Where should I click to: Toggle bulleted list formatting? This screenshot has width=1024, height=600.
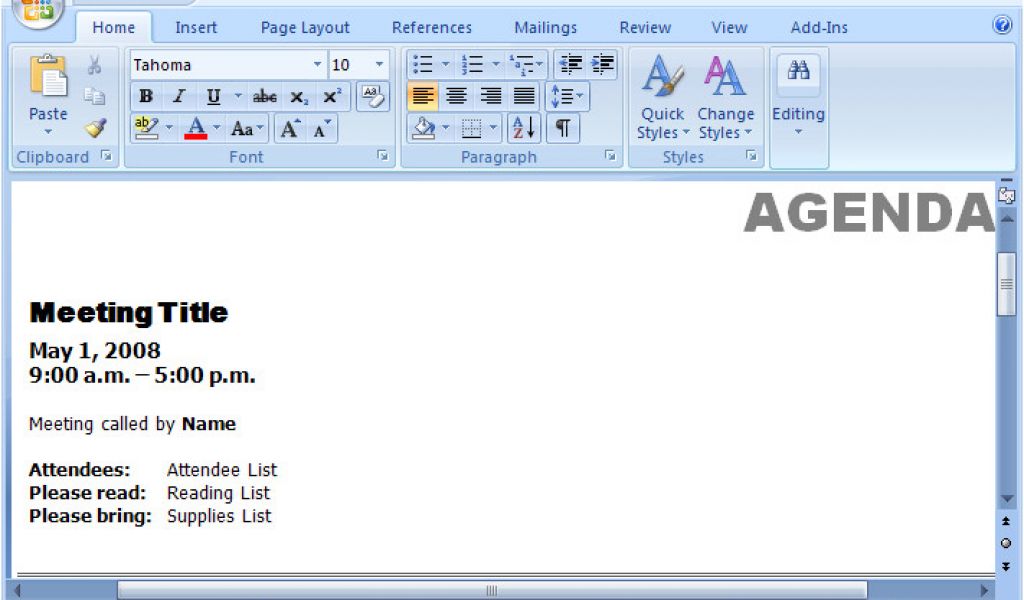[423, 64]
